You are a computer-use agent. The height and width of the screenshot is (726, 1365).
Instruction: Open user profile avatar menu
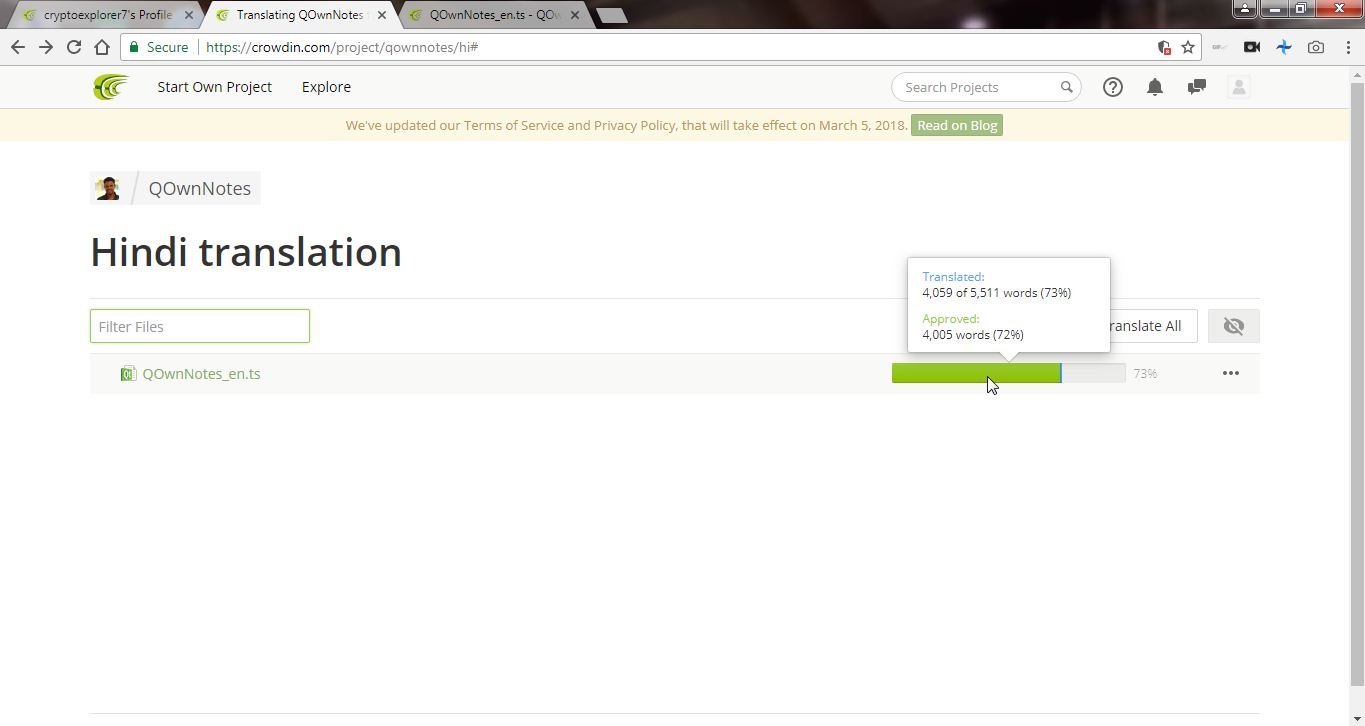pos(1238,87)
